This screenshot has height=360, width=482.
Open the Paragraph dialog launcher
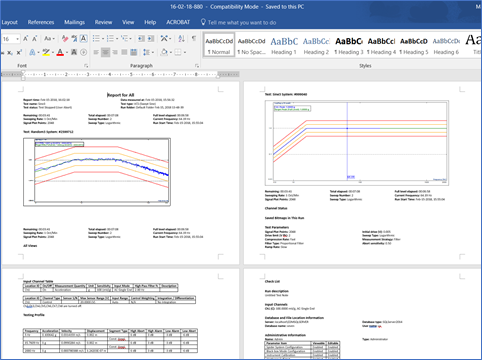coord(197,66)
